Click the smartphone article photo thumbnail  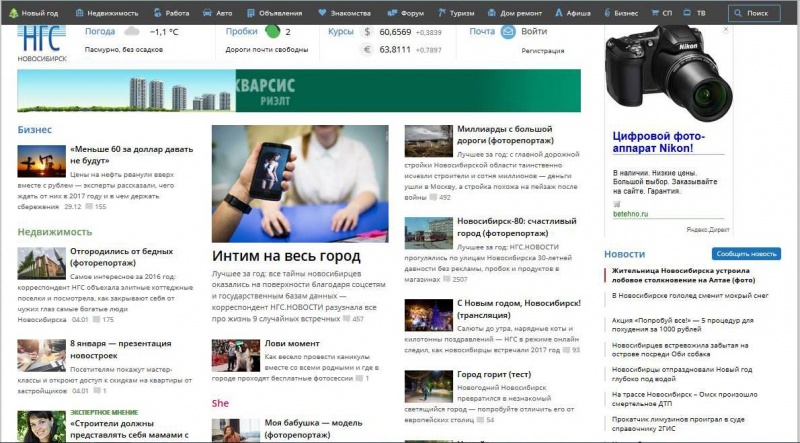(299, 183)
